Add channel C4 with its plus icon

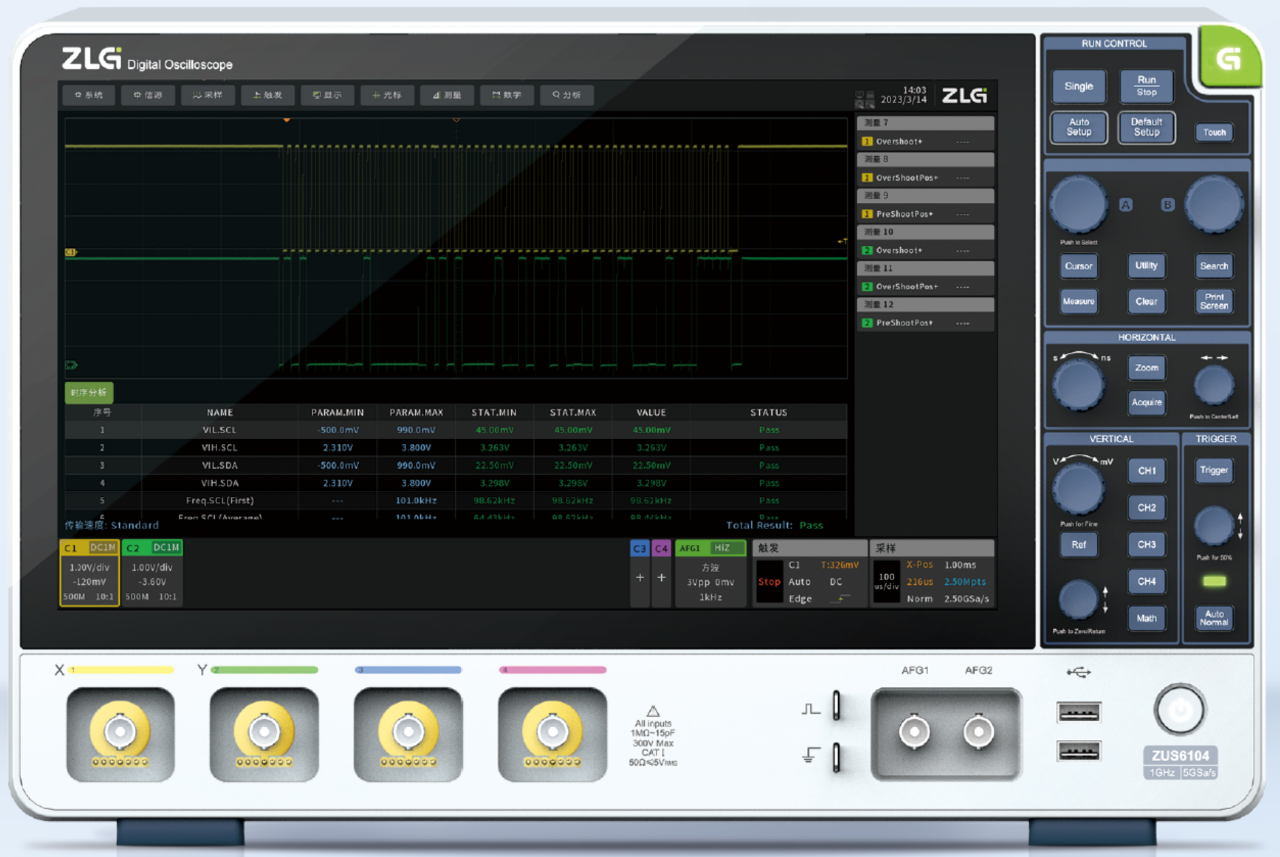[661, 578]
